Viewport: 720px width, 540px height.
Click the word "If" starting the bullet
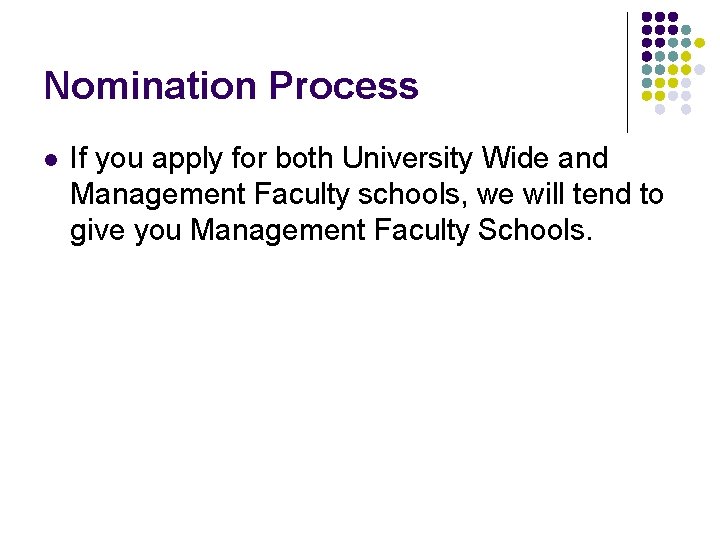(78, 158)
